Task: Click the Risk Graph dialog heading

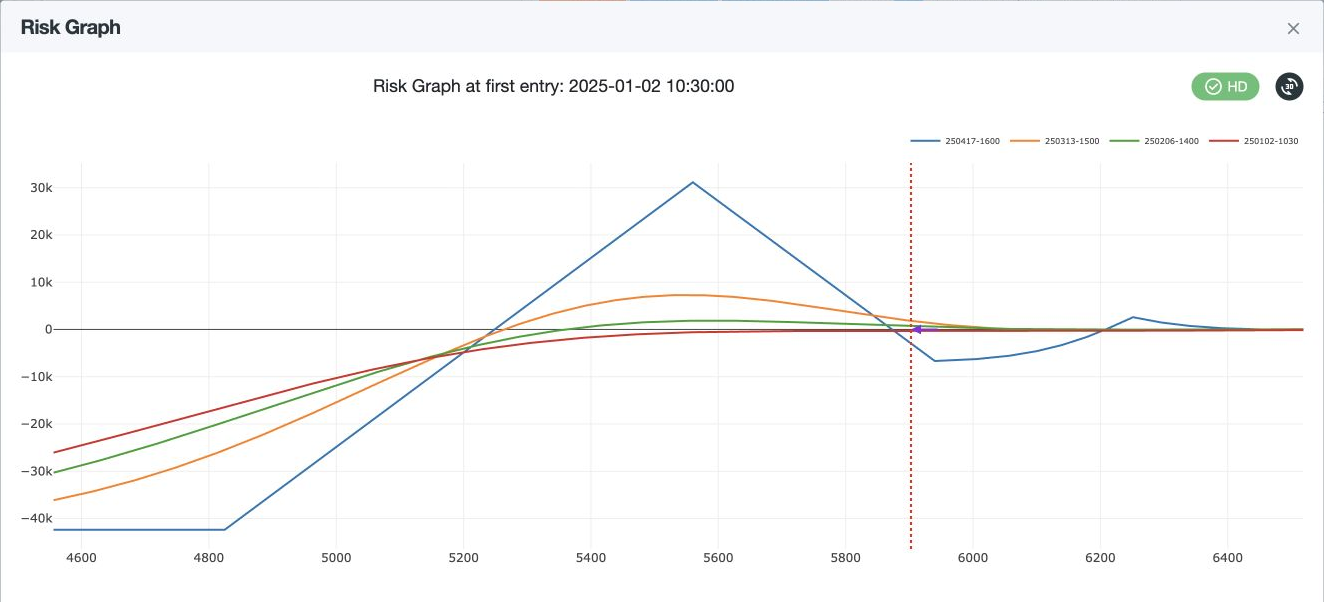Action: [71, 27]
